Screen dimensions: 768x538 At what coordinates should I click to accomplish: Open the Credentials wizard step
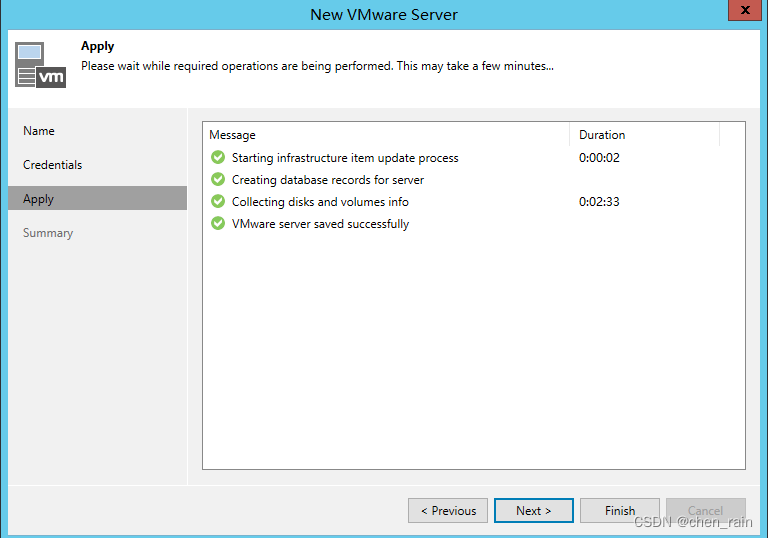pos(97,165)
